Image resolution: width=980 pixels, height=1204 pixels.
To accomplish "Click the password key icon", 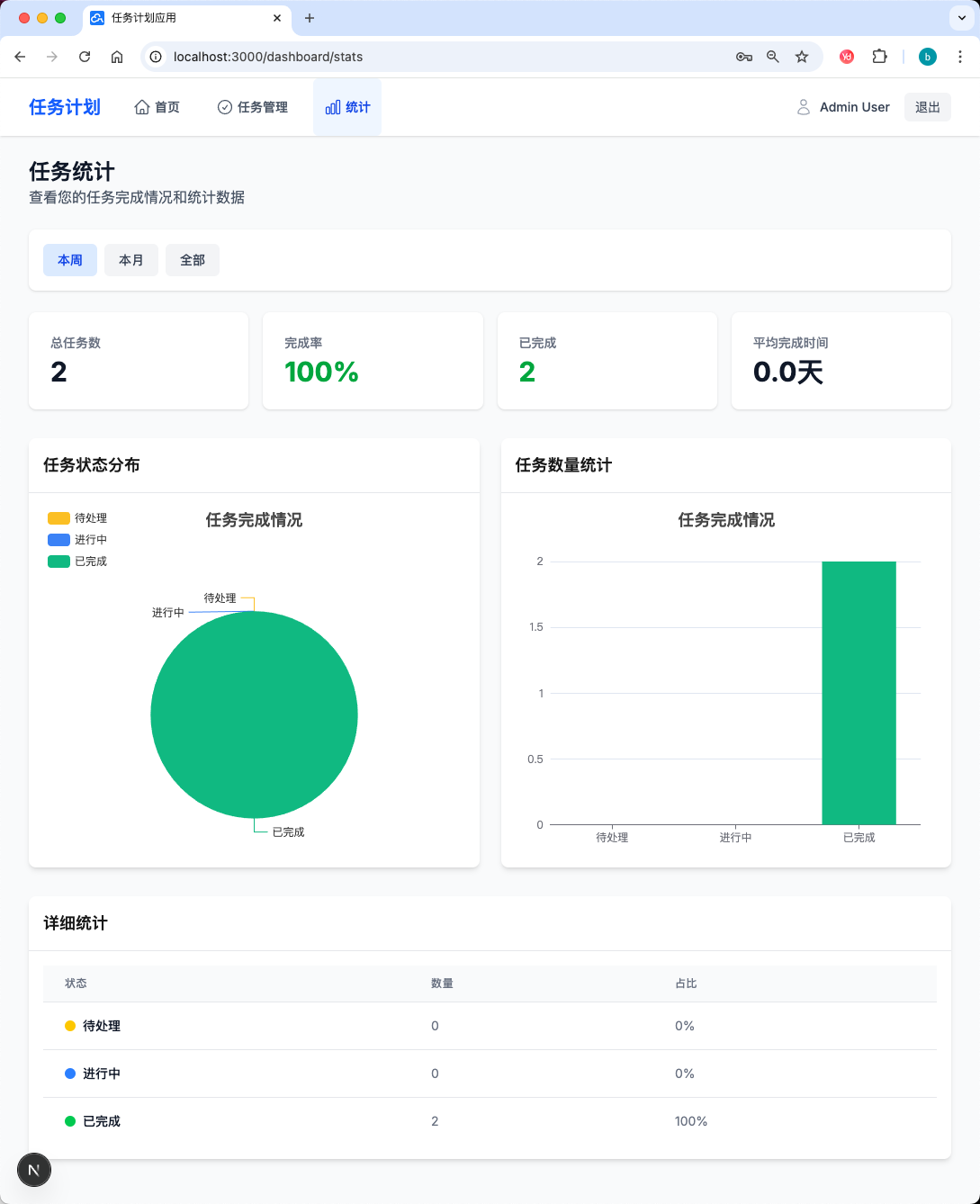I will tap(744, 57).
